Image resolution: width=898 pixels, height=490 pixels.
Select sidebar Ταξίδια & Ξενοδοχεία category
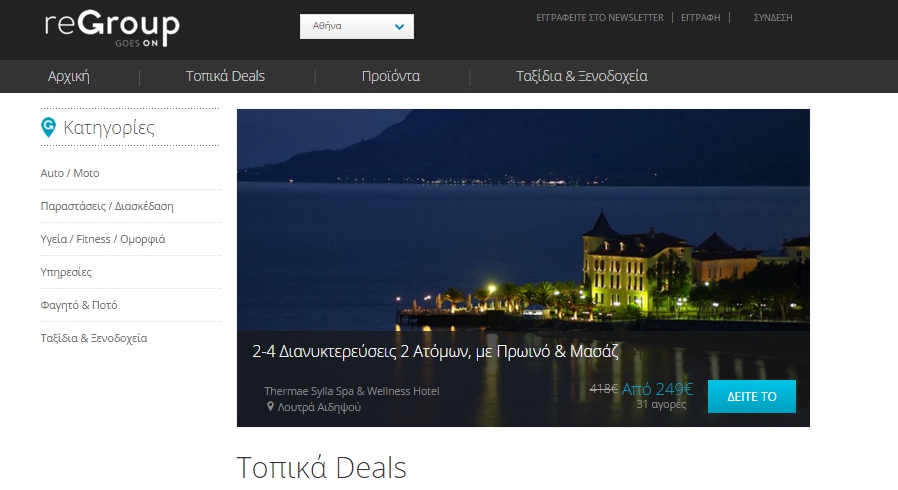[93, 338]
